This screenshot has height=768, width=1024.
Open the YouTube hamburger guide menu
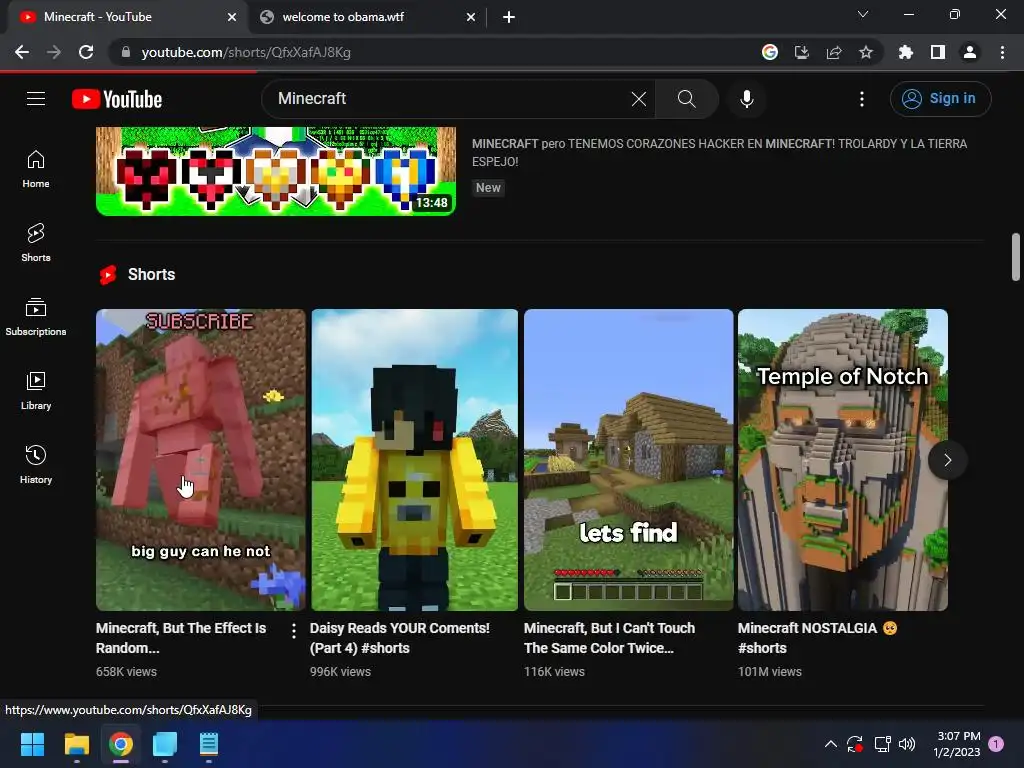(36, 99)
